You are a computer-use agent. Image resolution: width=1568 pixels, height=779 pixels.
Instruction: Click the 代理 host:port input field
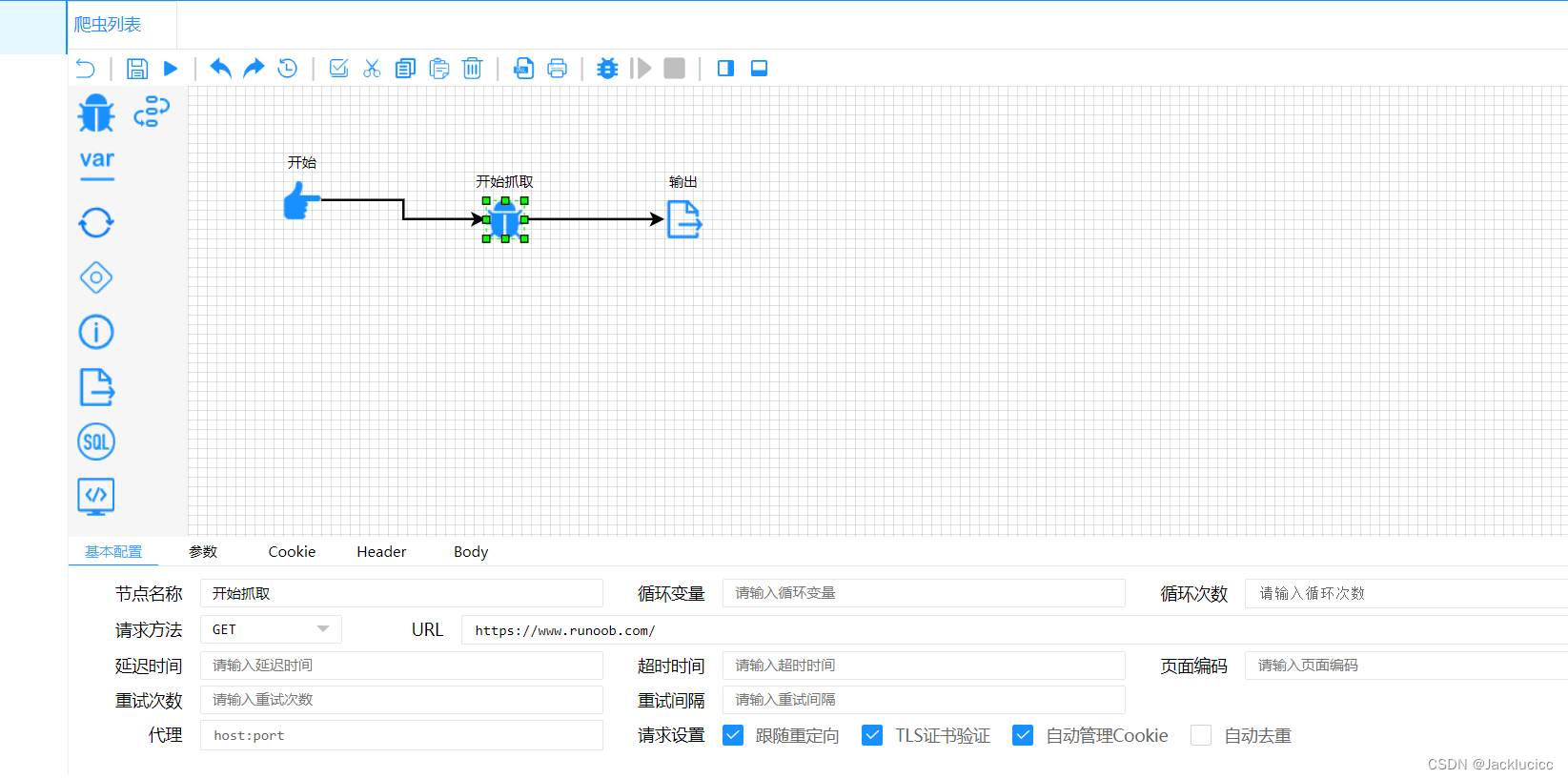pyautogui.click(x=401, y=735)
